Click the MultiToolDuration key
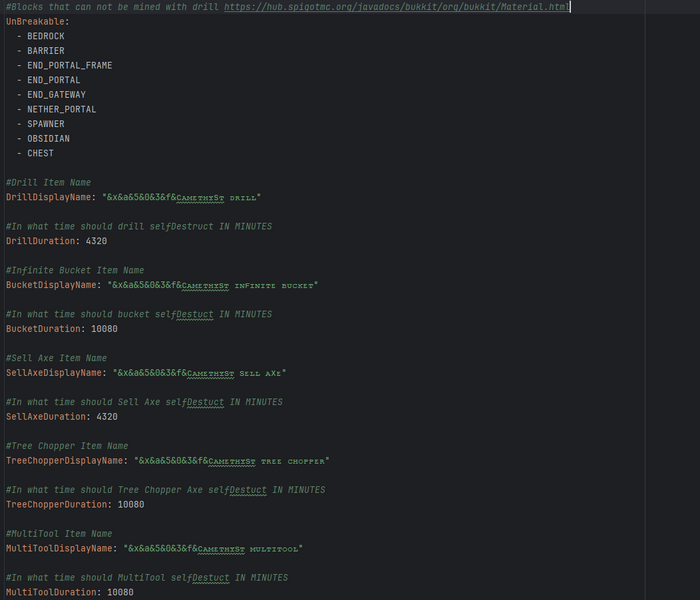700x600 pixels. coord(51,592)
